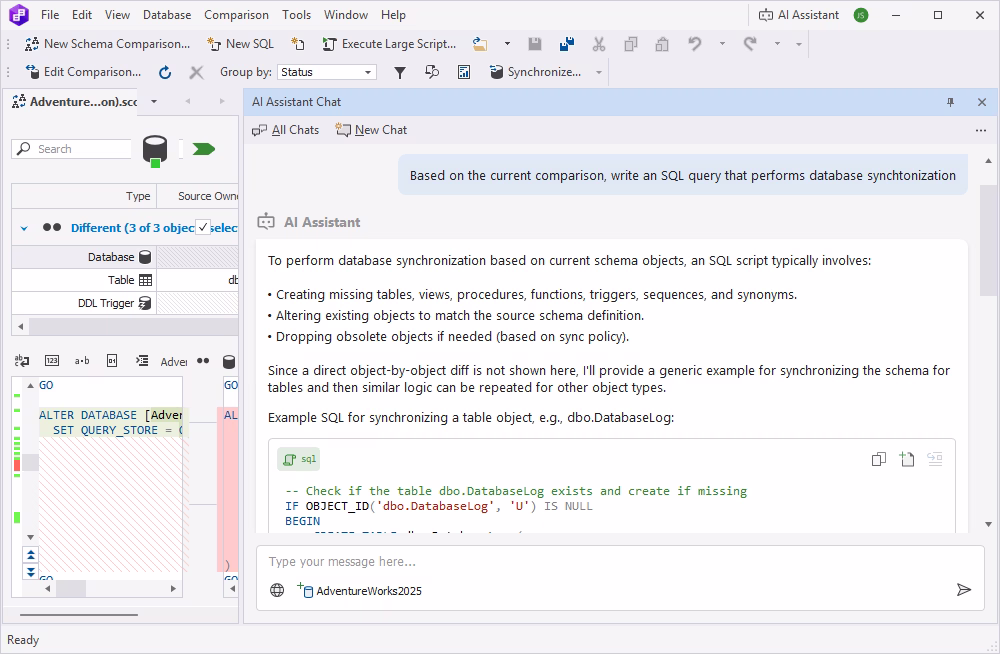Click the Undo arrow icon
The height and width of the screenshot is (654, 1000).
pos(695,44)
